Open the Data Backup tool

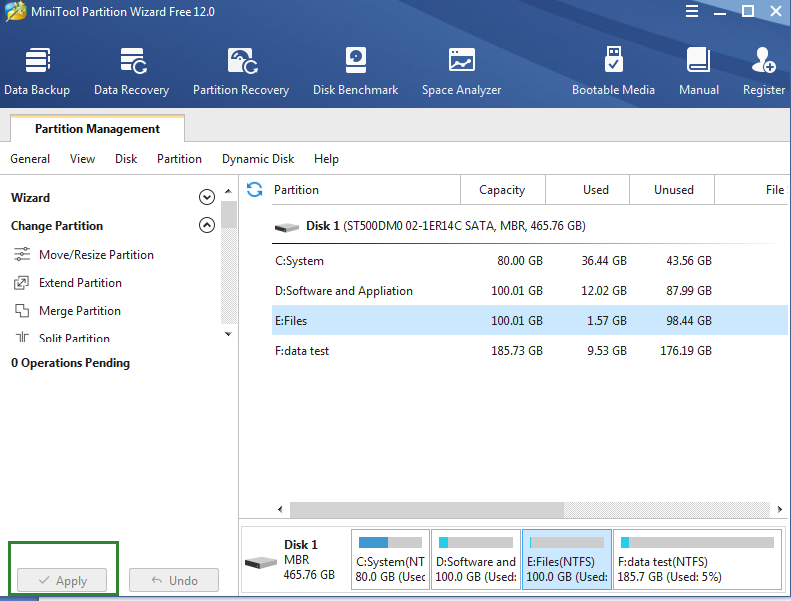click(37, 72)
